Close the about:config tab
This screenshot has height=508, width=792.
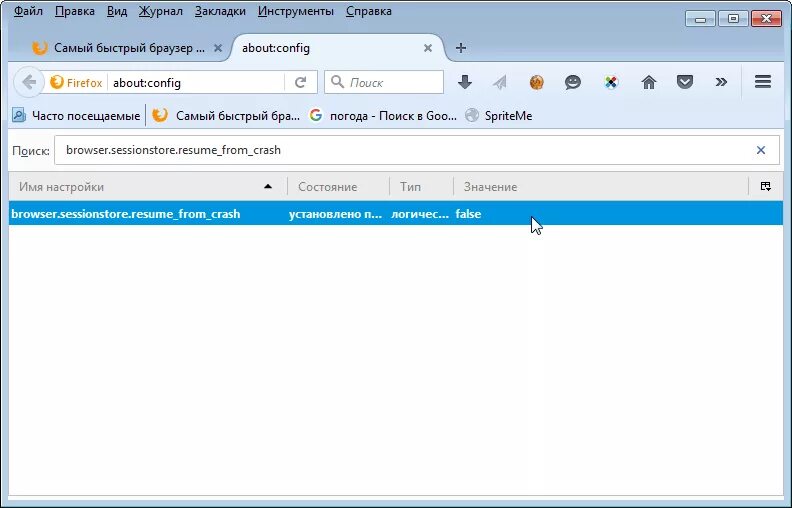428,48
